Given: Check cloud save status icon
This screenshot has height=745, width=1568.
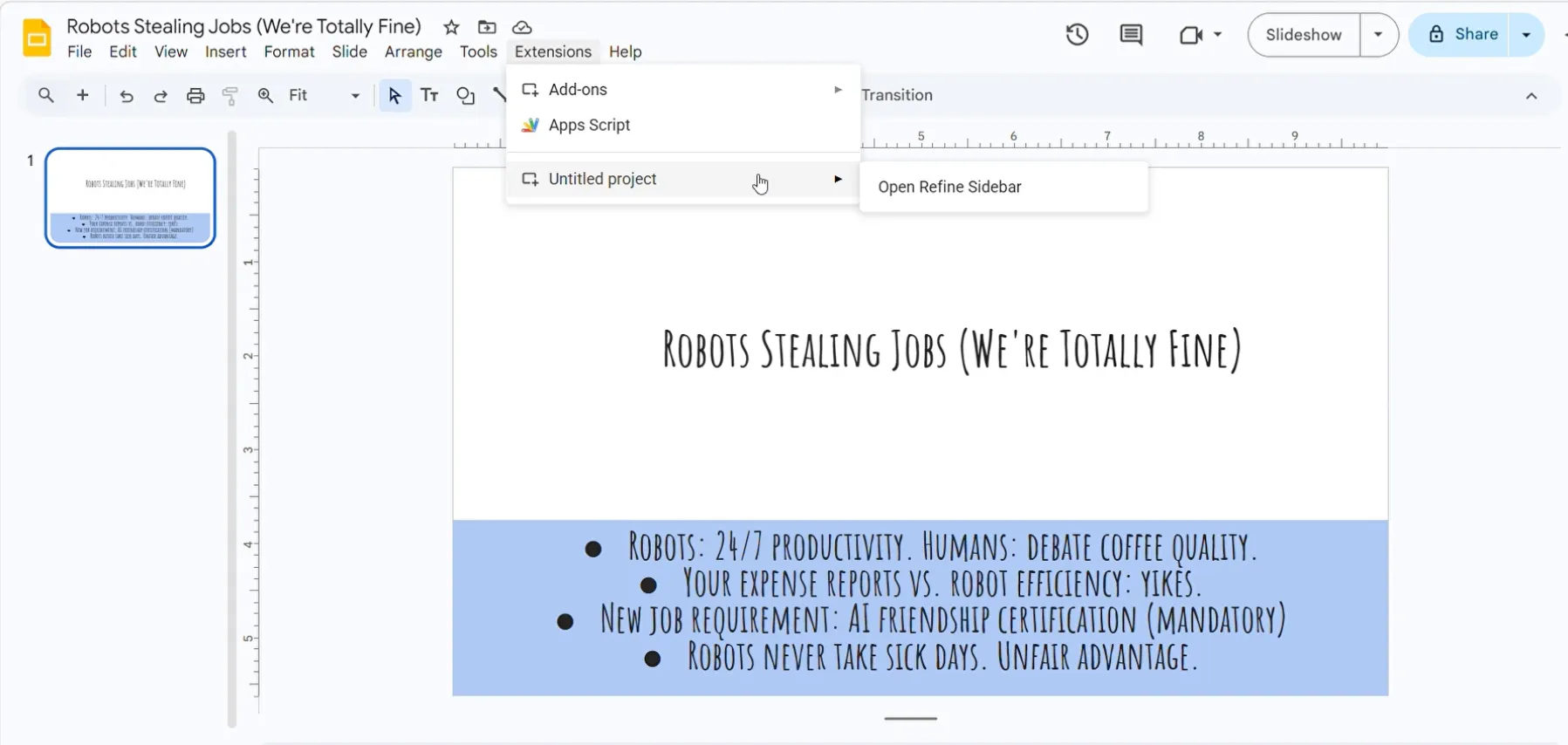Looking at the screenshot, I should pyautogui.click(x=522, y=27).
